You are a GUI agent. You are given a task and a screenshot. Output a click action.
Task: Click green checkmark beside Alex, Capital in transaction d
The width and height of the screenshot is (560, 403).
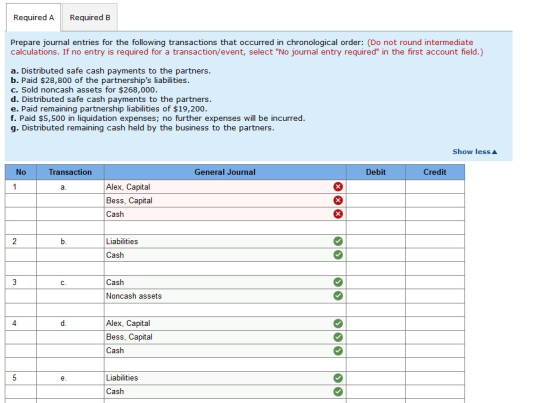pos(338,323)
